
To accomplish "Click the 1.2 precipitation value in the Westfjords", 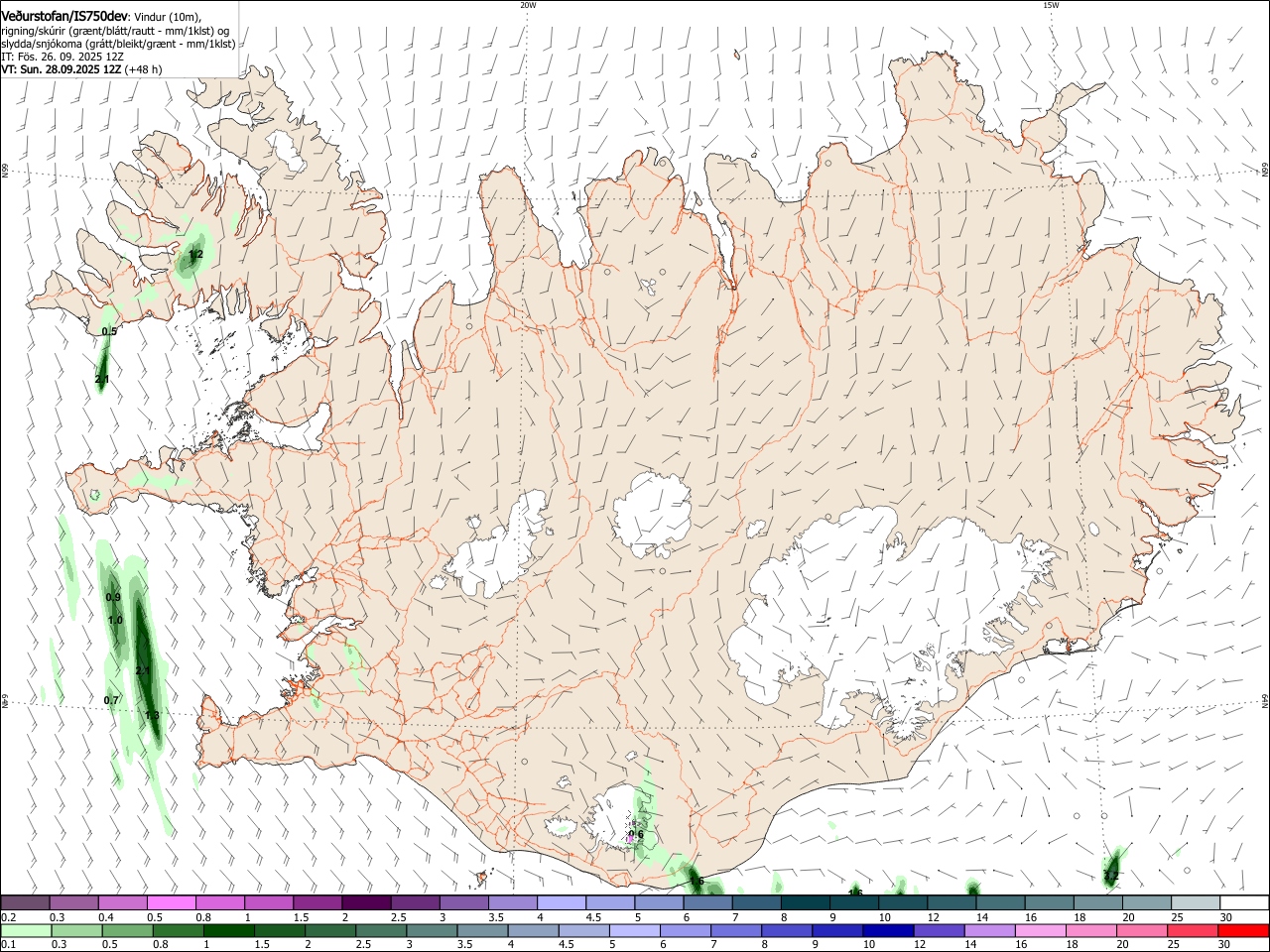I will (195, 255).
